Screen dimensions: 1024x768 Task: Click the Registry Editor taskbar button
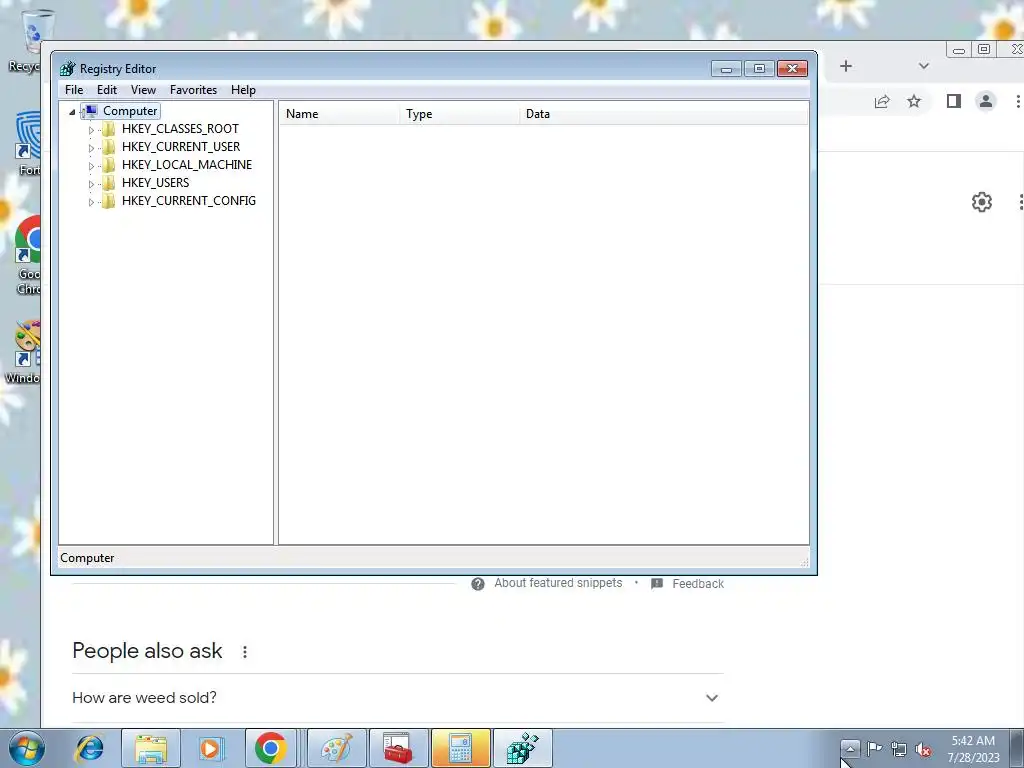click(522, 748)
